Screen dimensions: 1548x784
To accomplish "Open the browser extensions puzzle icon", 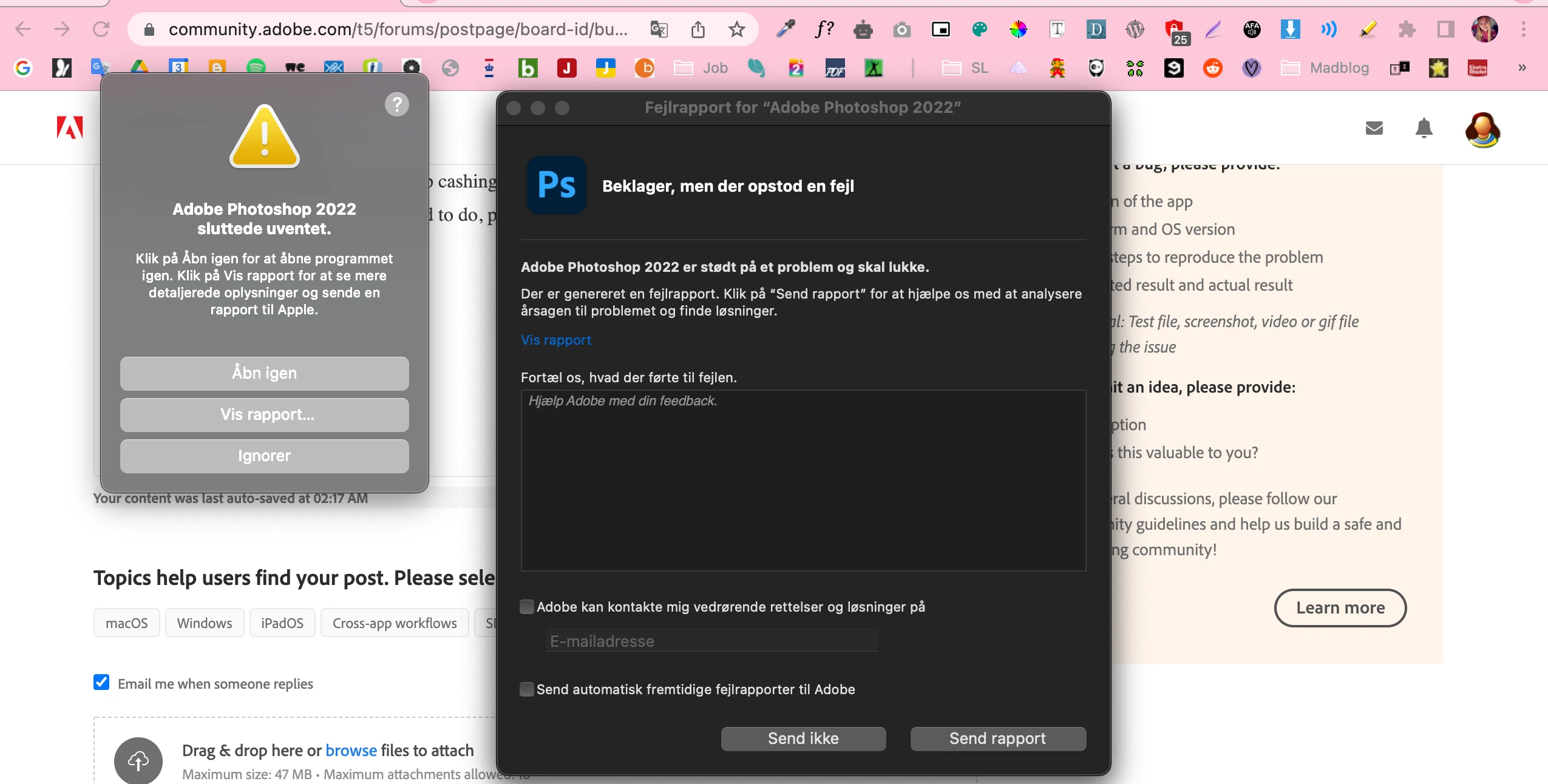I will (x=1407, y=29).
